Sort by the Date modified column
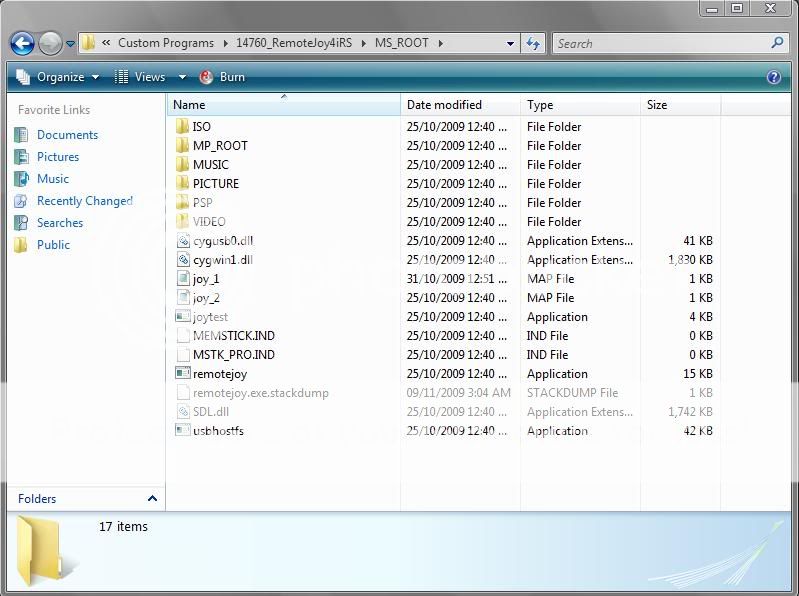Screen dimensions: 799x596 click(x=444, y=105)
